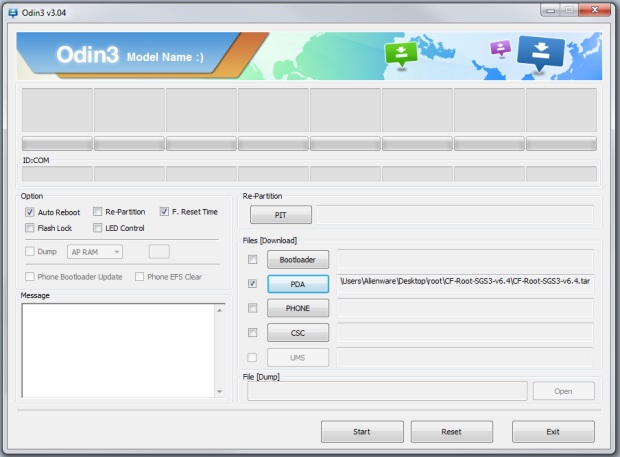The width and height of the screenshot is (620, 457).
Task: Click the first ID:COM port slot
Action: pos(57,174)
